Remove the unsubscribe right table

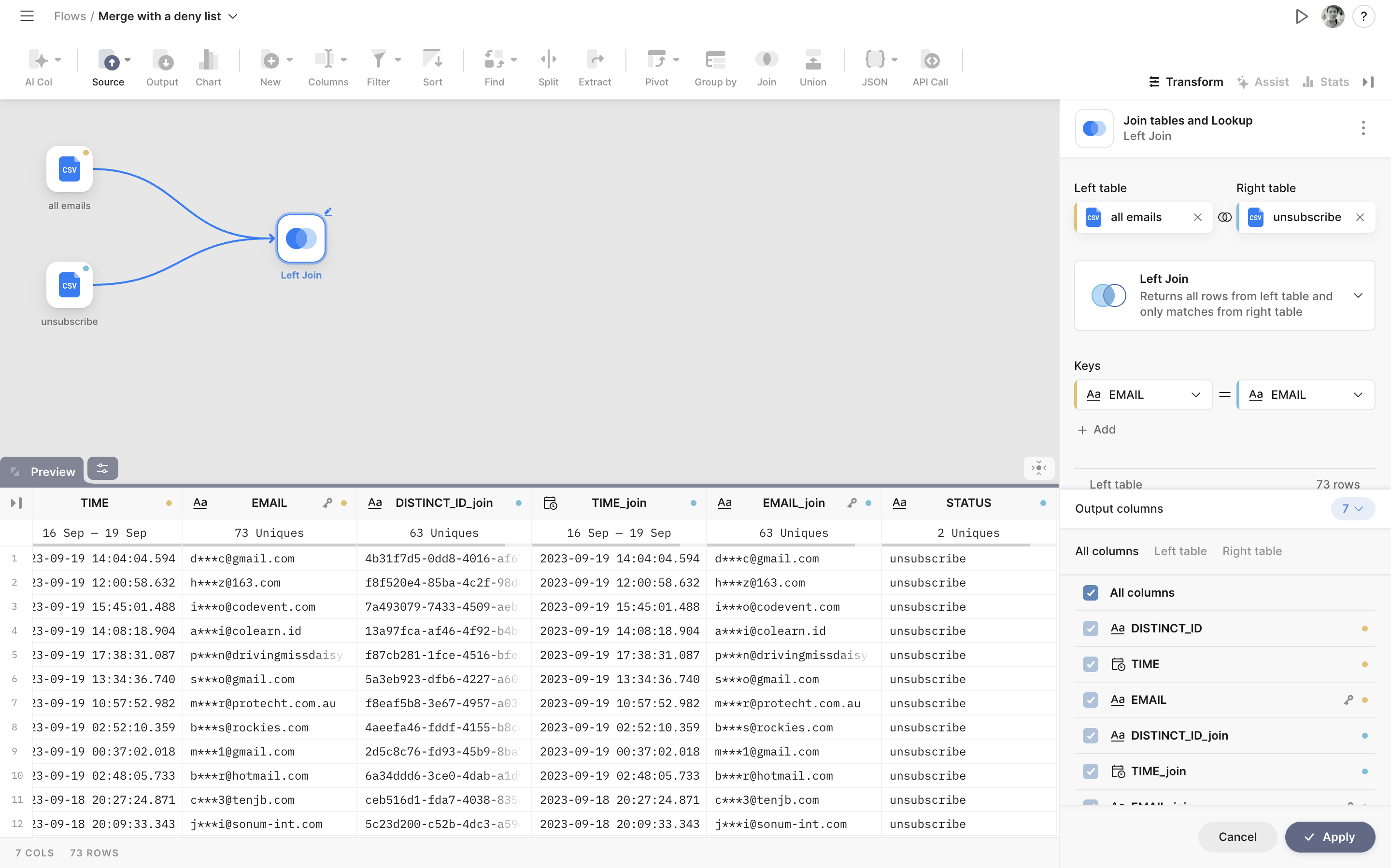tap(1360, 217)
